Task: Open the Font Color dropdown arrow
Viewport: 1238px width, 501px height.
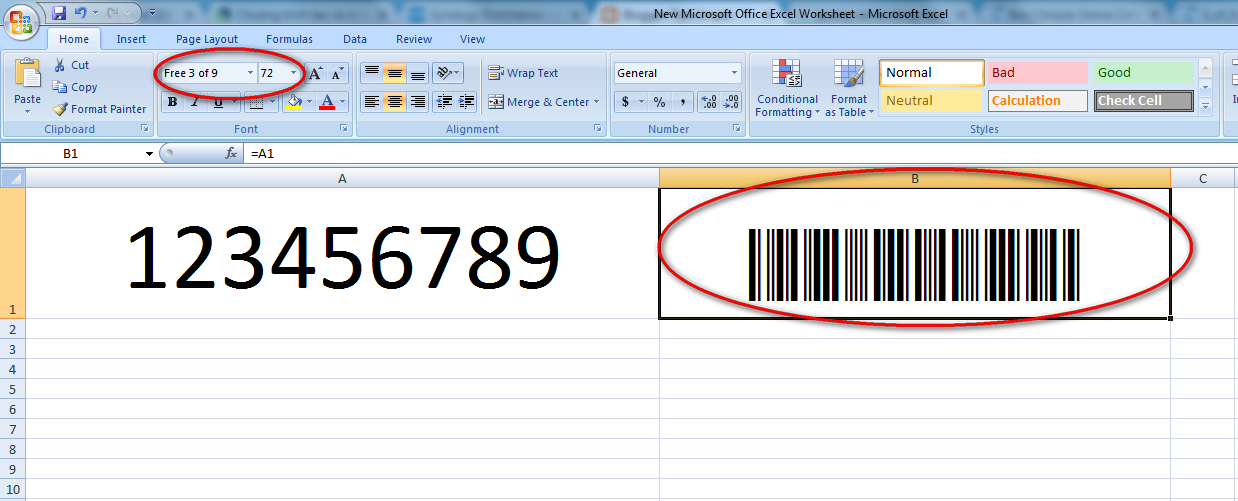Action: tap(342, 102)
